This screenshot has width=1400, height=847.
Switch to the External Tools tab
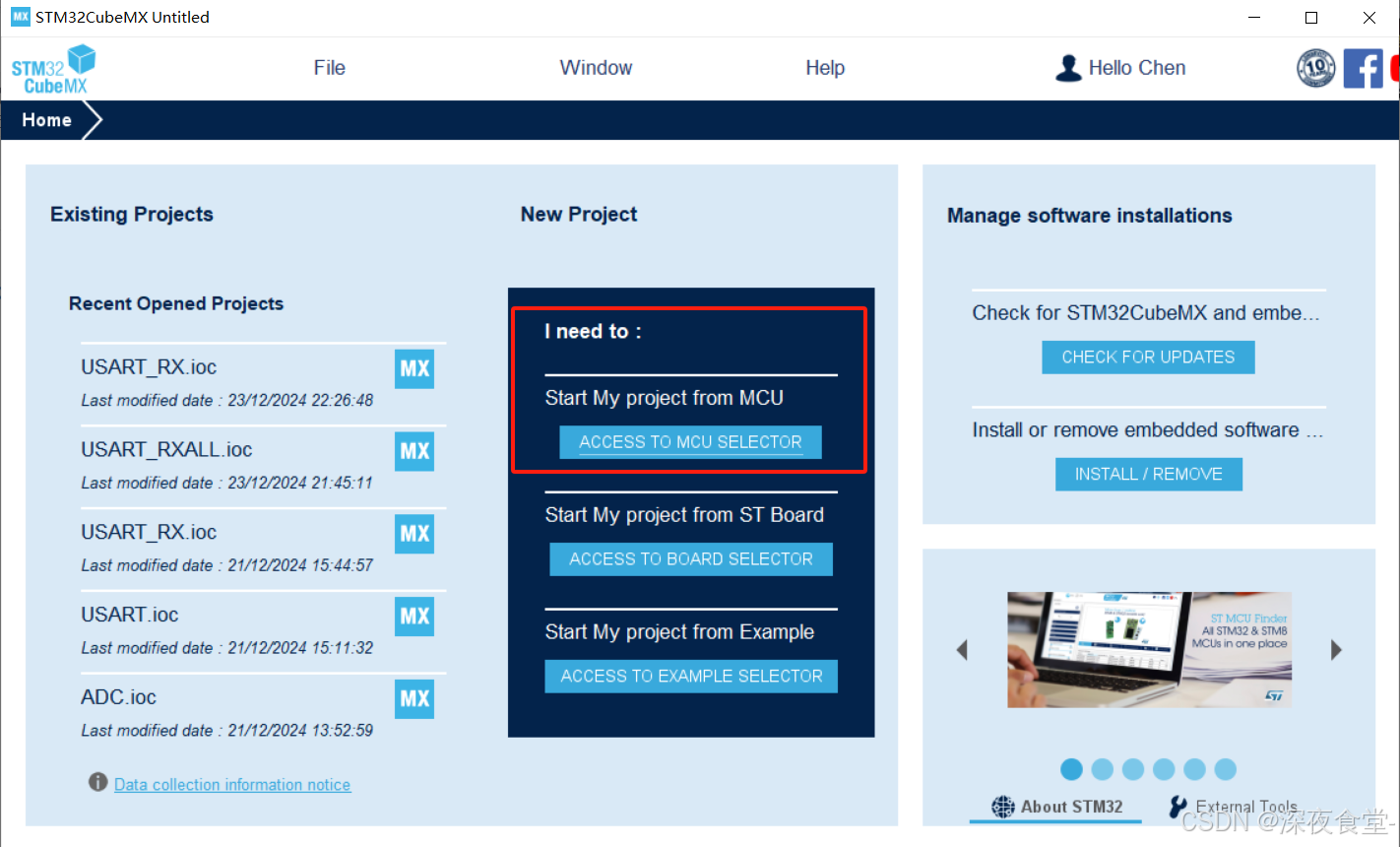(x=1233, y=807)
